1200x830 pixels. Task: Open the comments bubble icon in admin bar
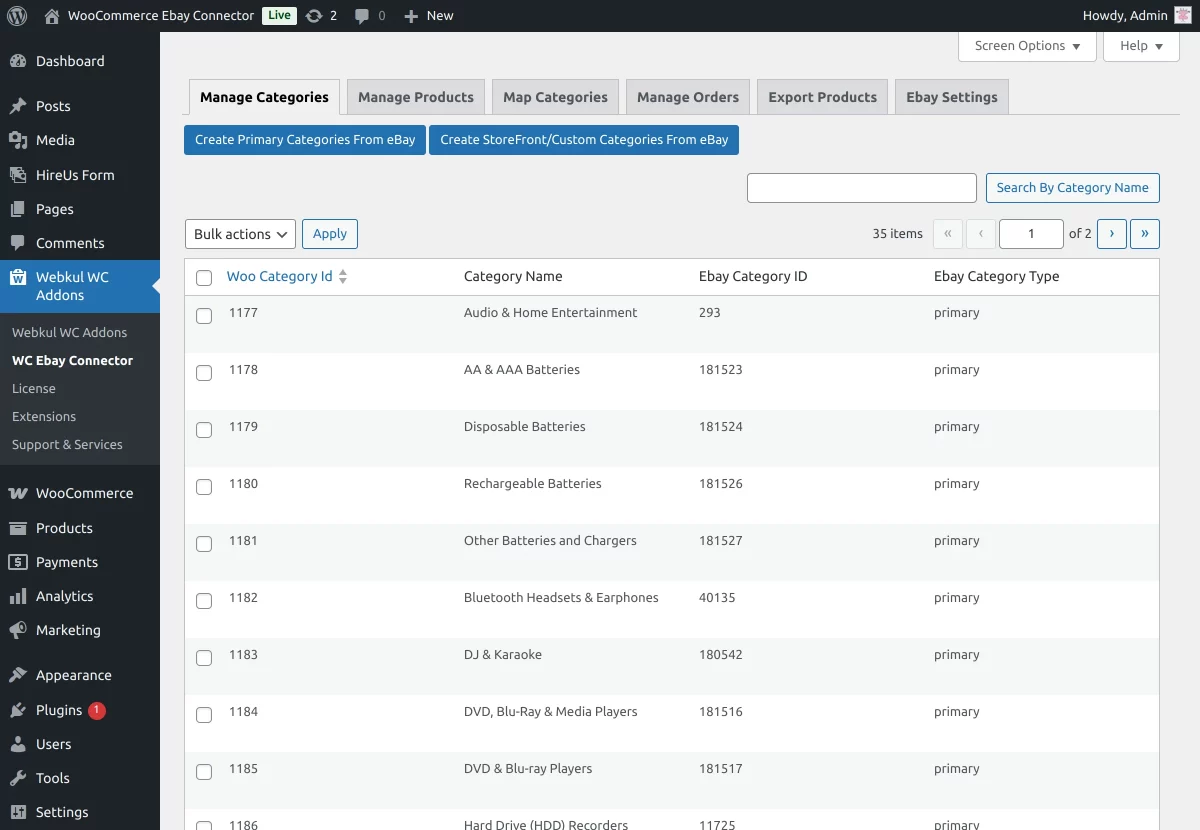click(362, 15)
